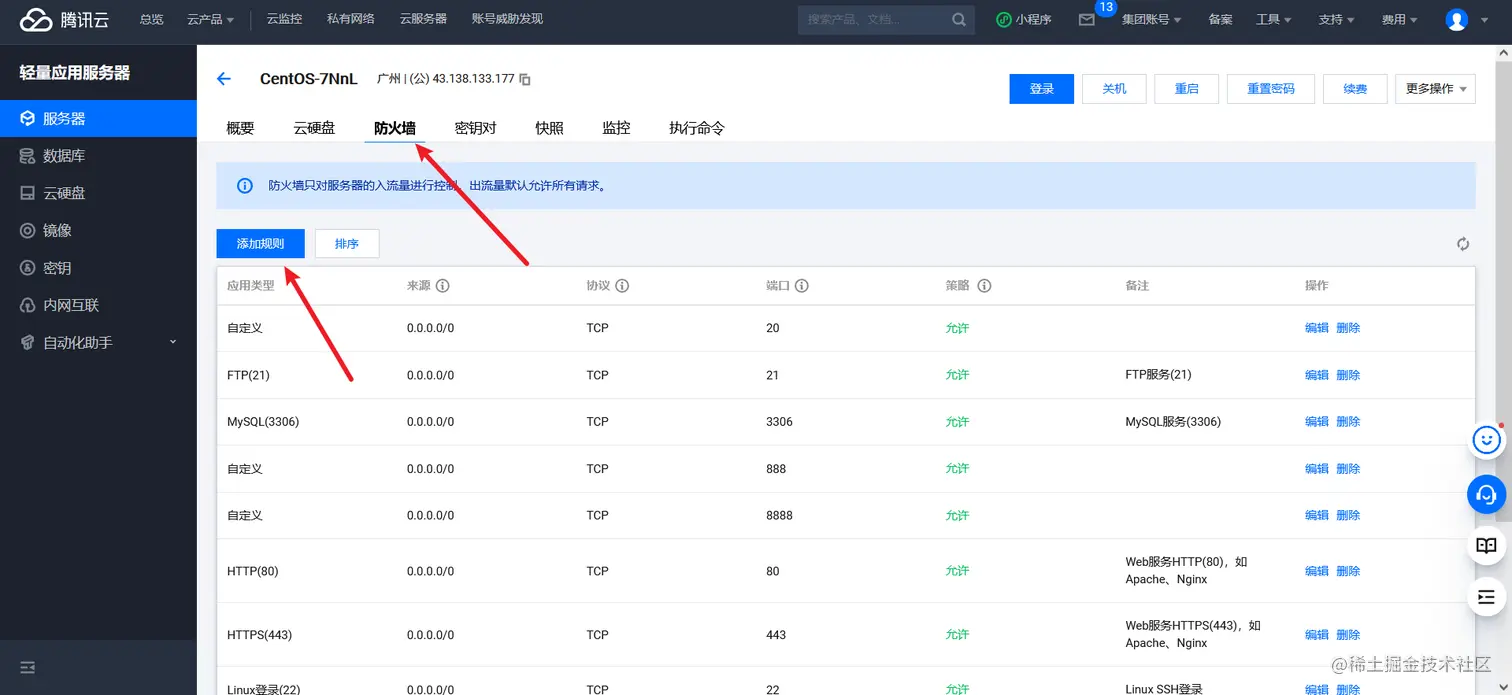1512x695 pixels.
Task: Delete the HTTPS(443) rule
Action: pos(1348,635)
